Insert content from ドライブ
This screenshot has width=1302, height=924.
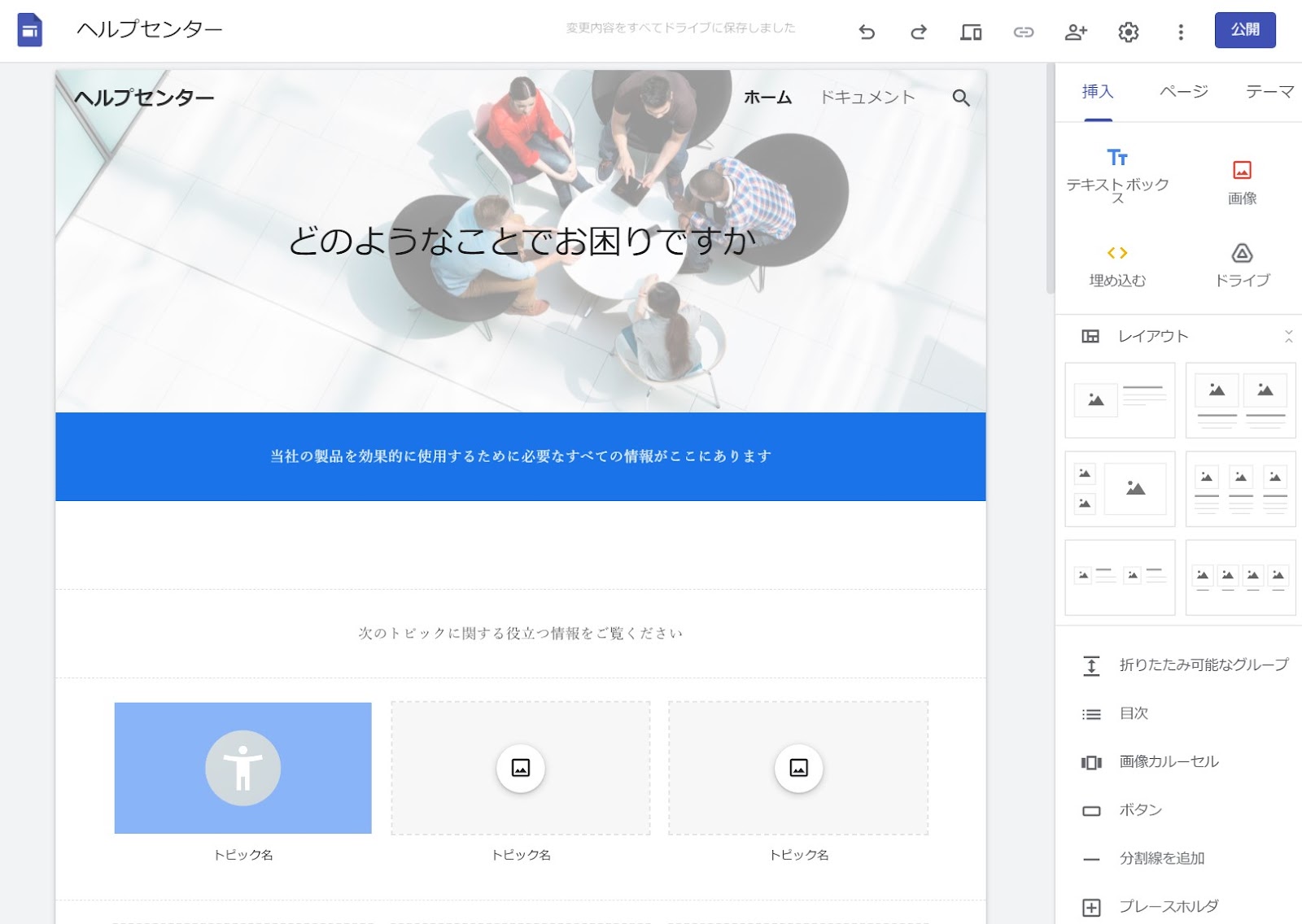1240,264
